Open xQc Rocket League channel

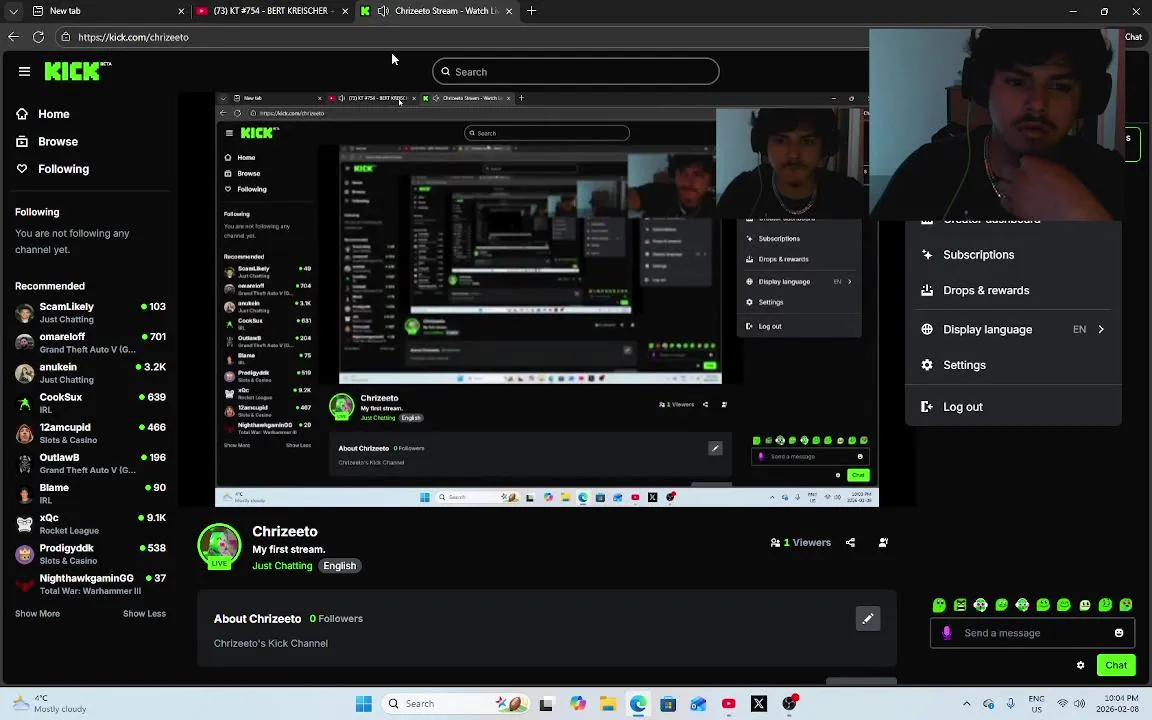point(90,523)
